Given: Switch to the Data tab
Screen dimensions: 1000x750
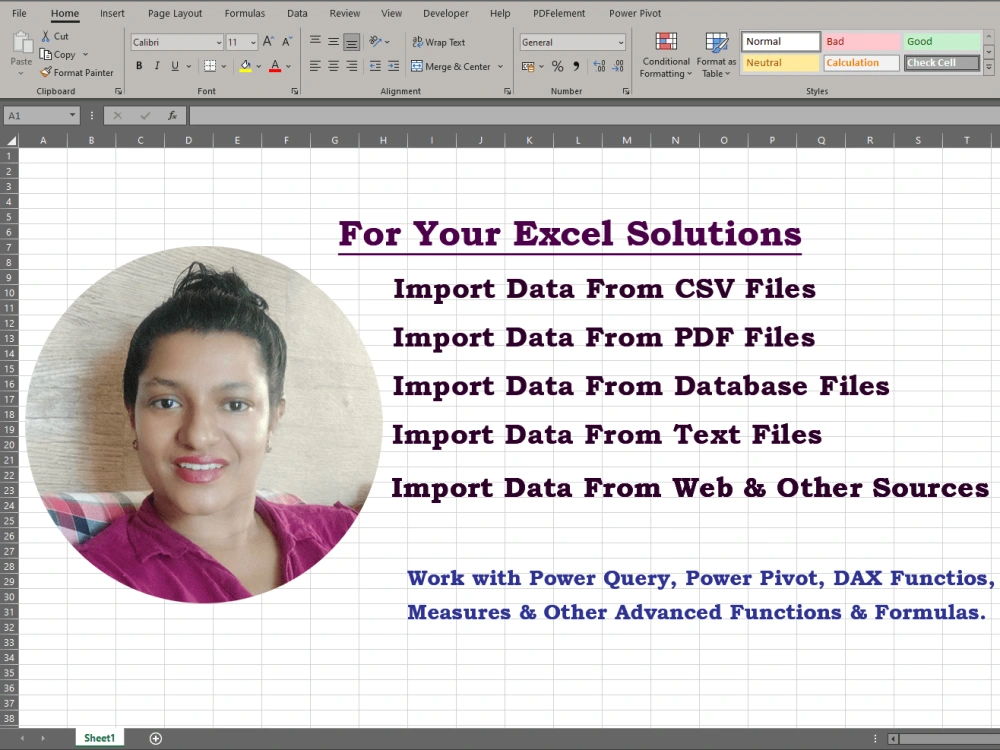Looking at the screenshot, I should point(297,13).
